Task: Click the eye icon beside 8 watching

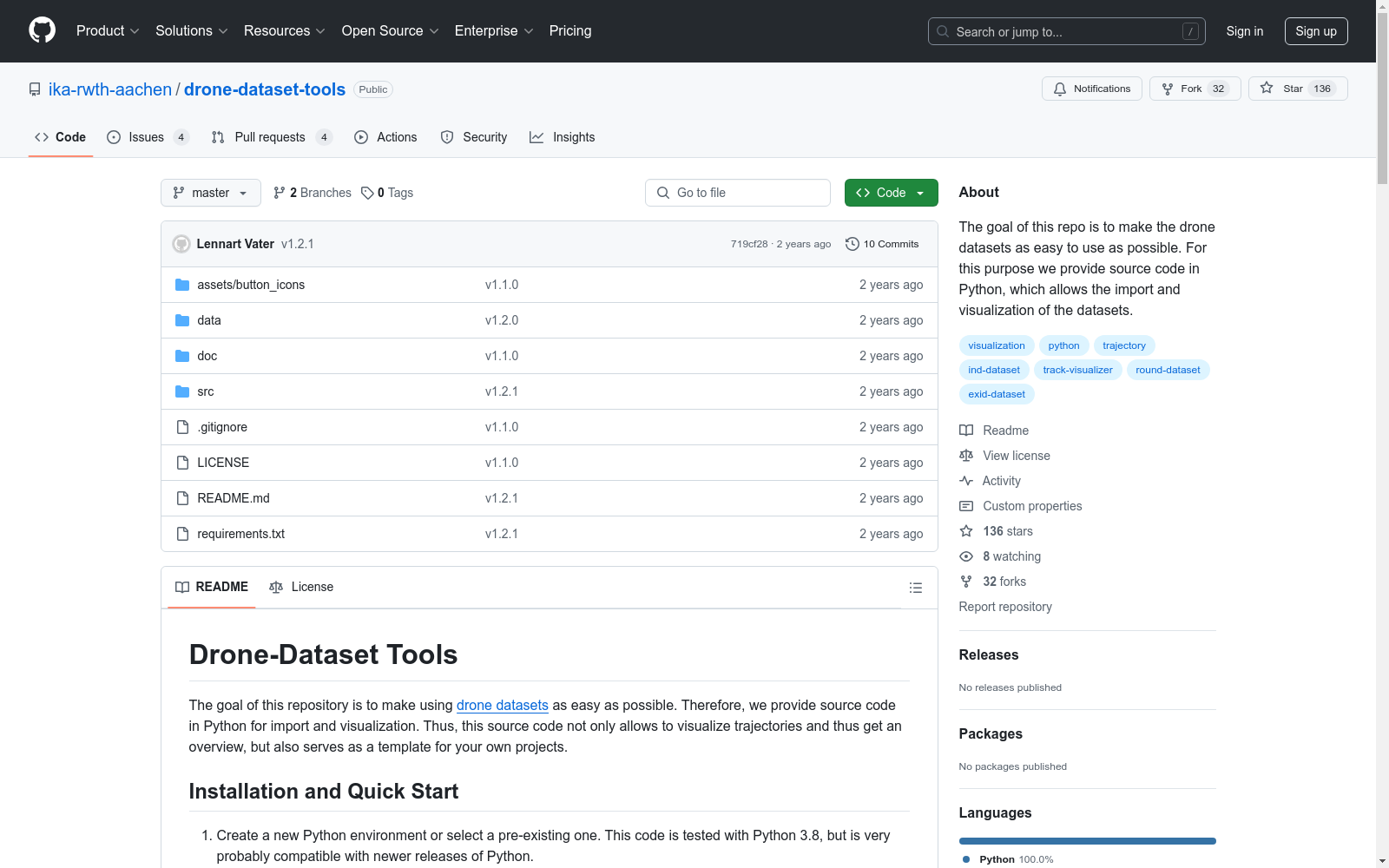Action: [966, 556]
